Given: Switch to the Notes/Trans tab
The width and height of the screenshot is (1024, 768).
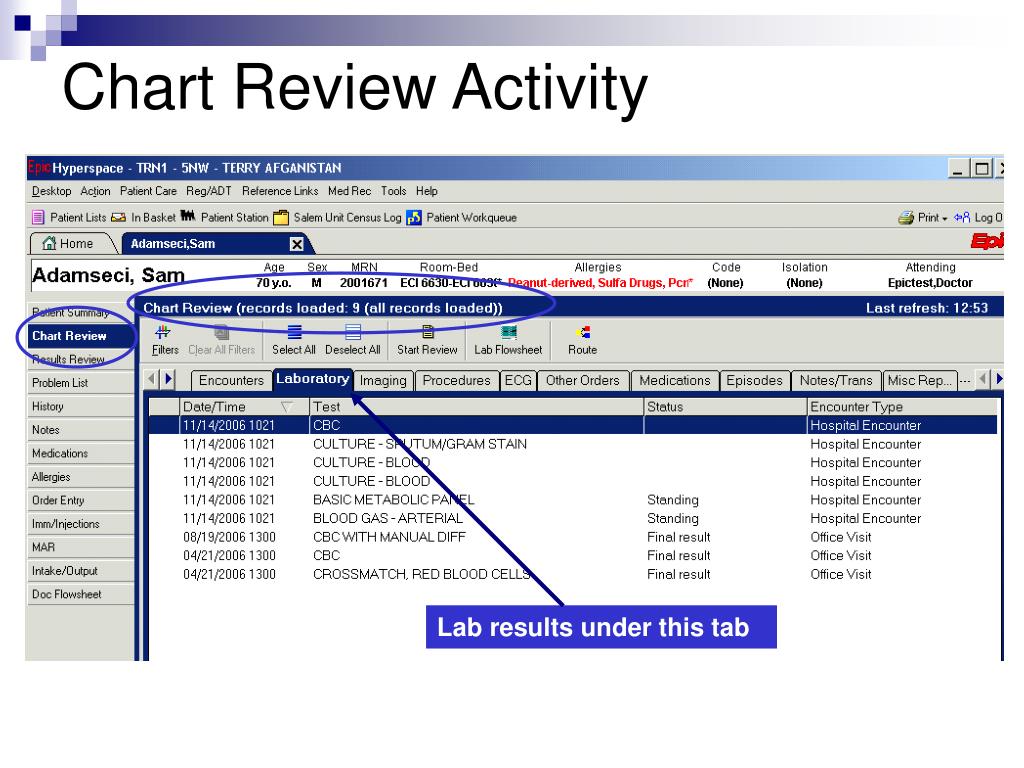Looking at the screenshot, I should (836, 381).
